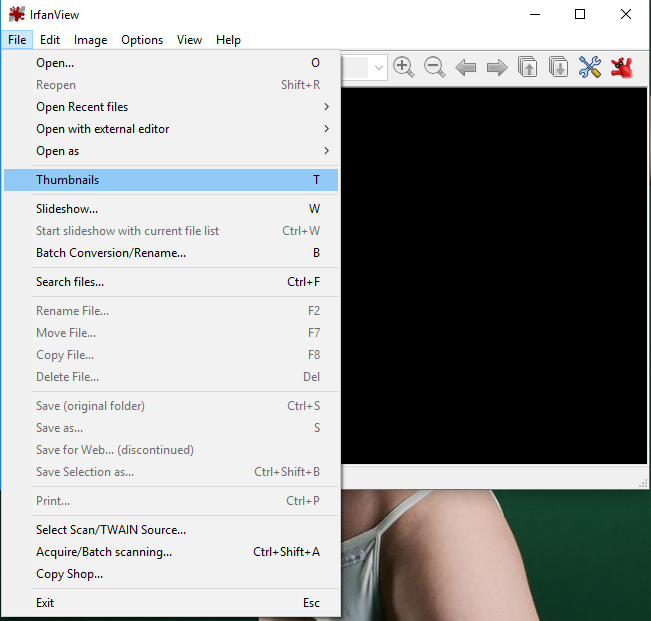Click the greyed Move File... entry

click(x=171, y=333)
